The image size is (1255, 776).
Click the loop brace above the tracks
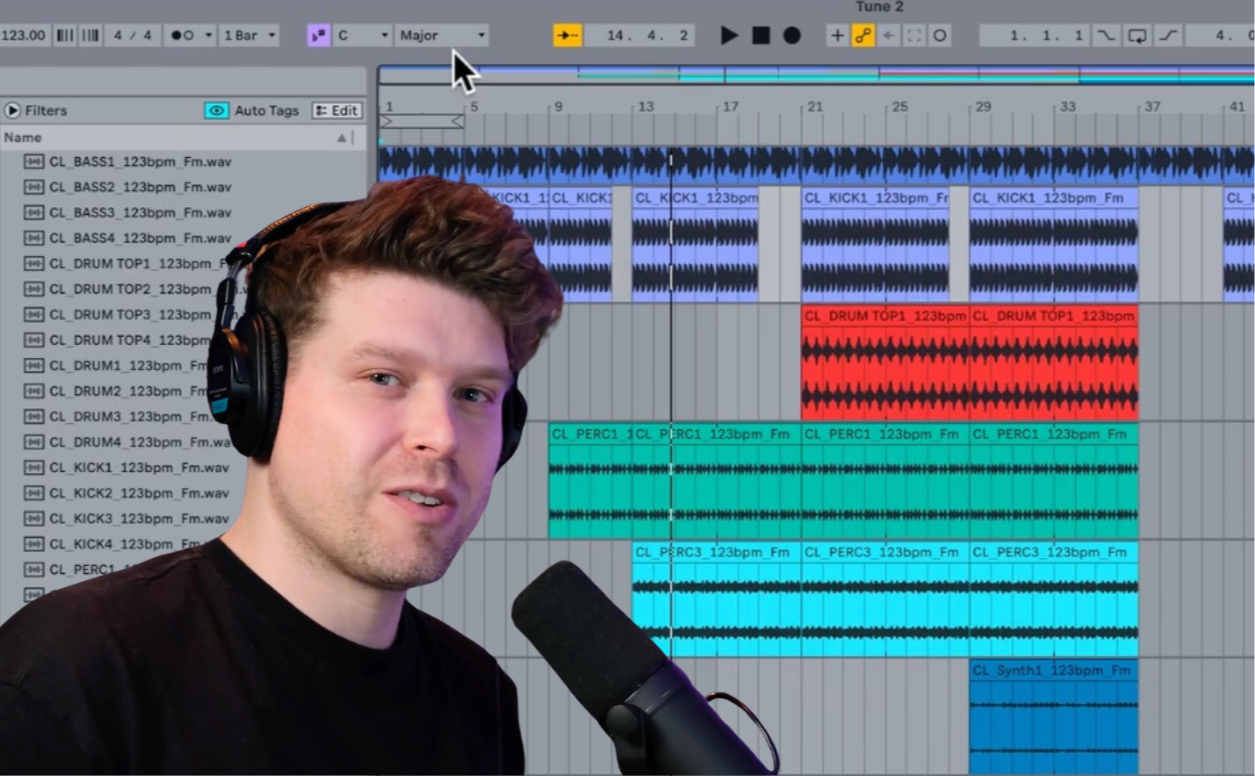(422, 121)
